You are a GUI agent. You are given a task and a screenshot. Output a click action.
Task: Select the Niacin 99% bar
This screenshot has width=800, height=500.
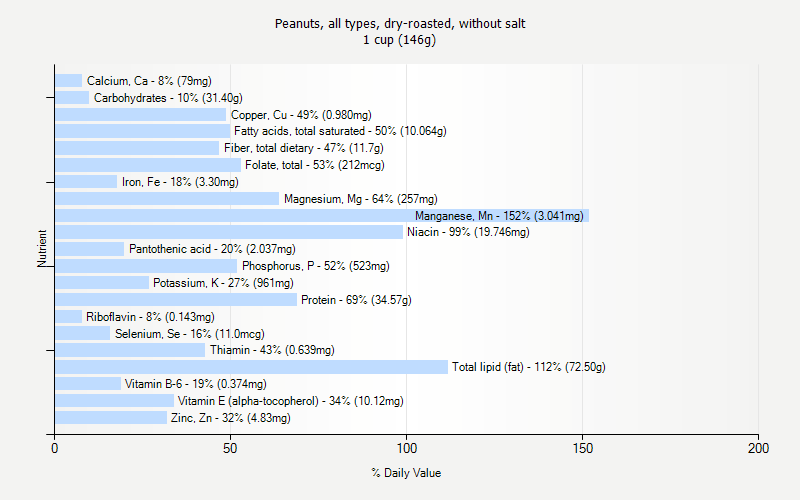point(229,232)
